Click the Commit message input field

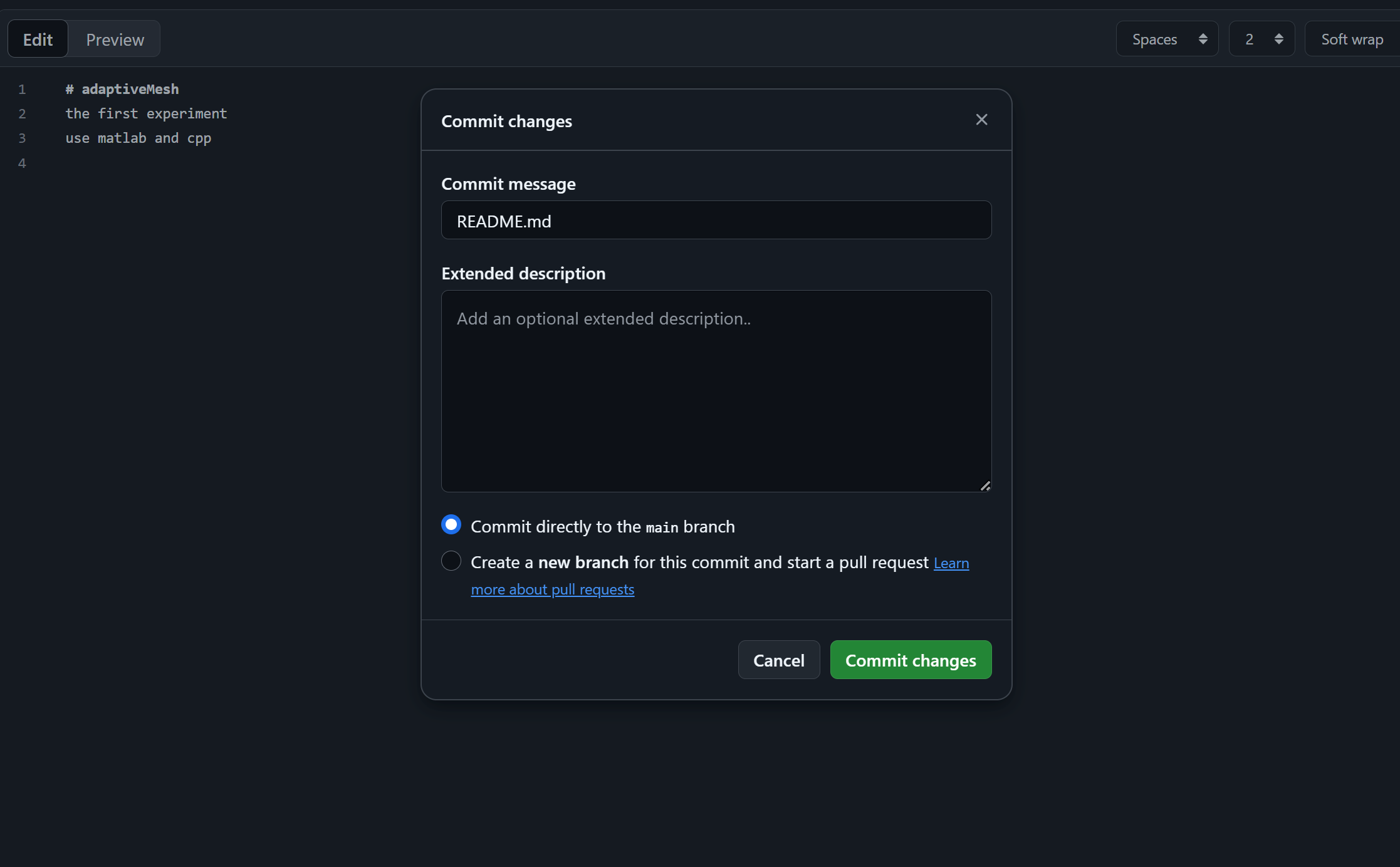click(716, 221)
